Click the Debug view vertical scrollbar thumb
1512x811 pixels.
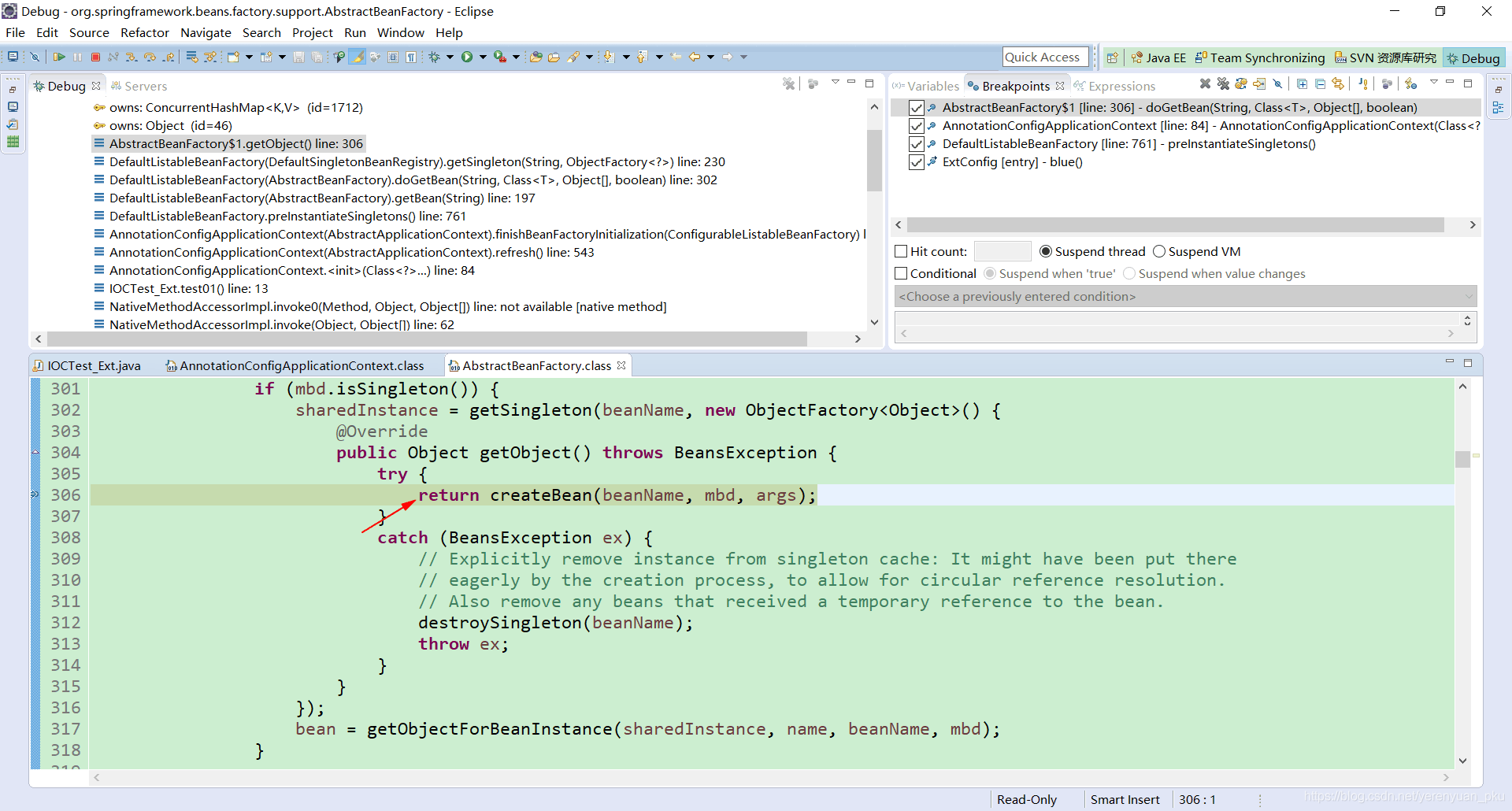click(x=874, y=160)
